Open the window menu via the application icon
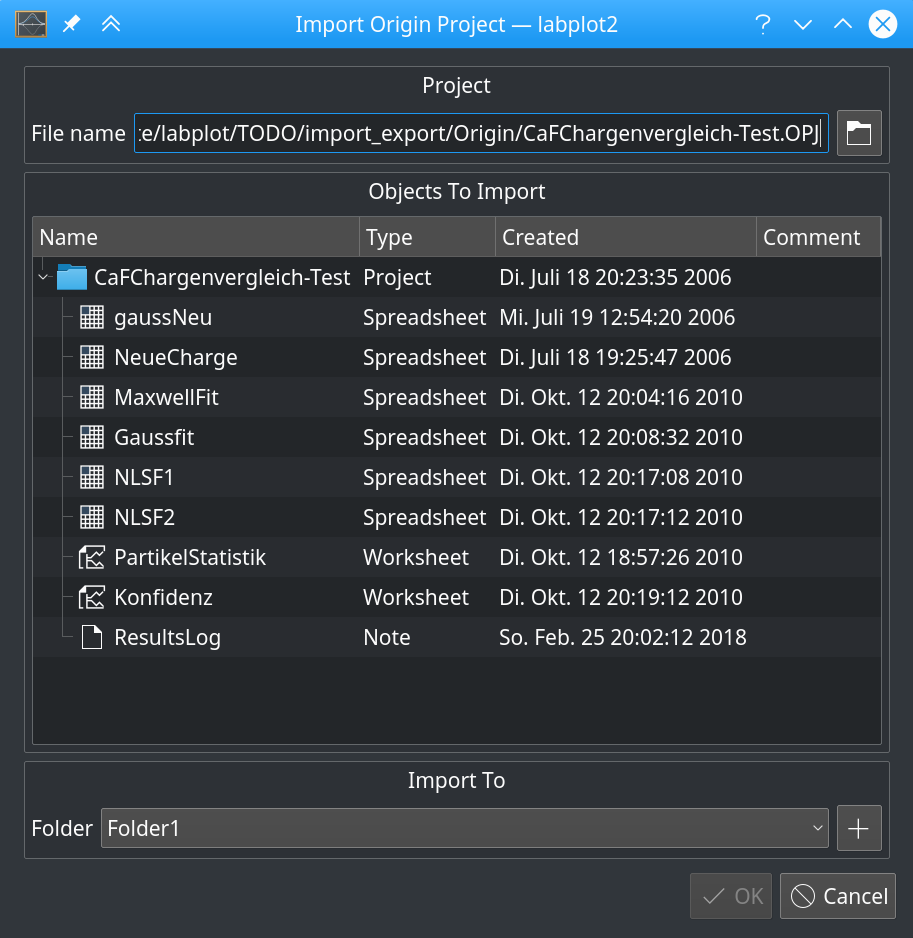Image resolution: width=913 pixels, height=938 pixels. (x=30, y=24)
